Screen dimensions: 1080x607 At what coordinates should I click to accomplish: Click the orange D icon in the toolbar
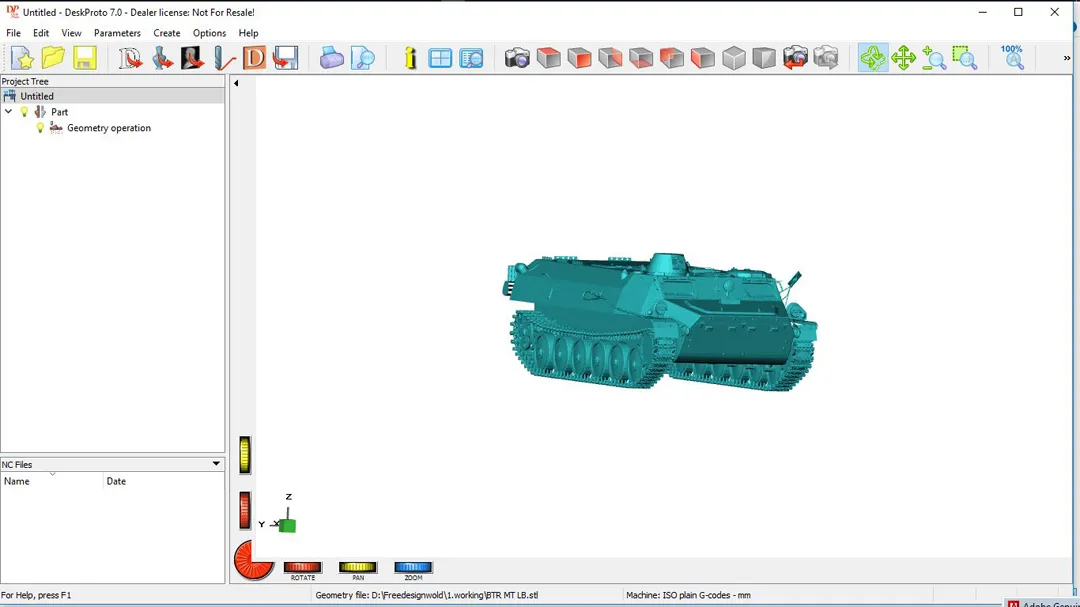254,58
